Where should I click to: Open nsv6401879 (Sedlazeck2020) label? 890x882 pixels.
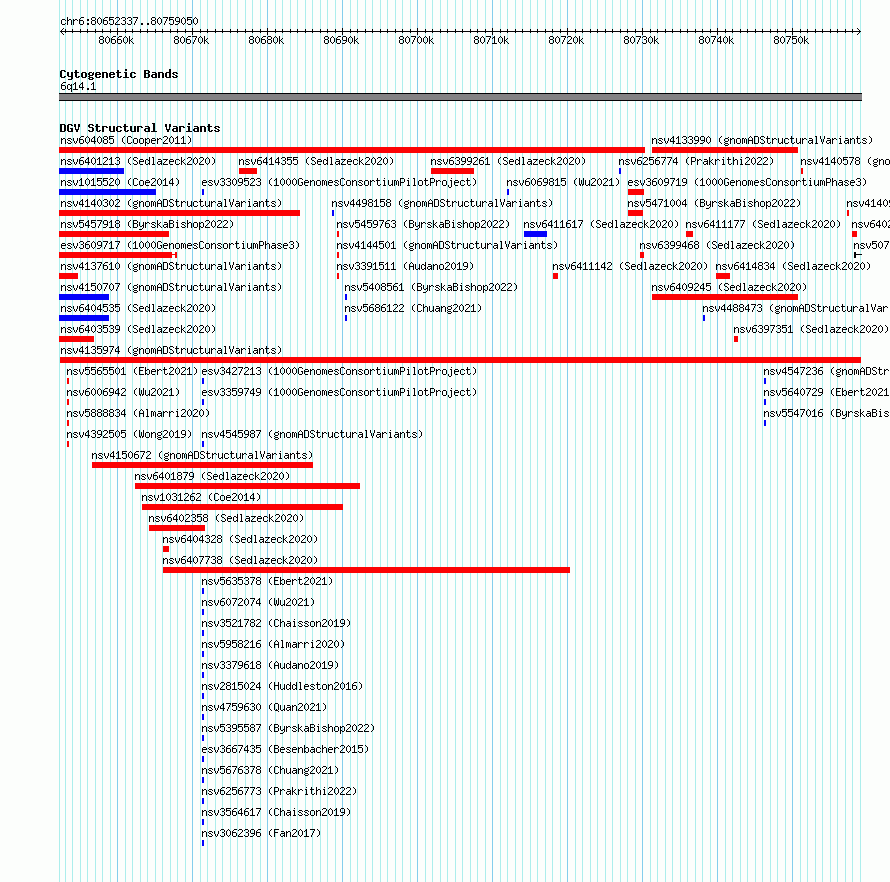(212, 476)
